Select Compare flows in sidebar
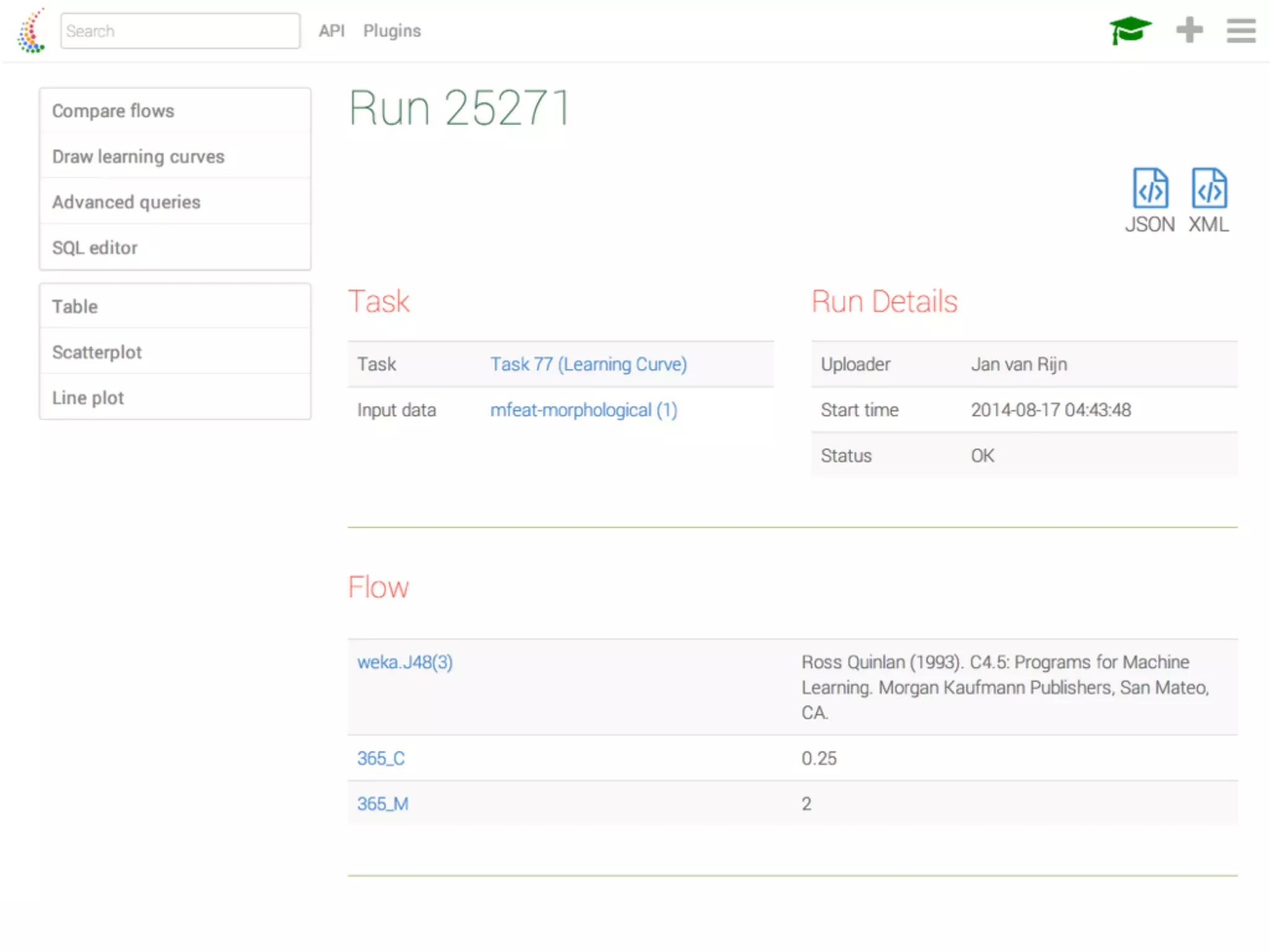This screenshot has width=1270, height=952. [x=113, y=111]
